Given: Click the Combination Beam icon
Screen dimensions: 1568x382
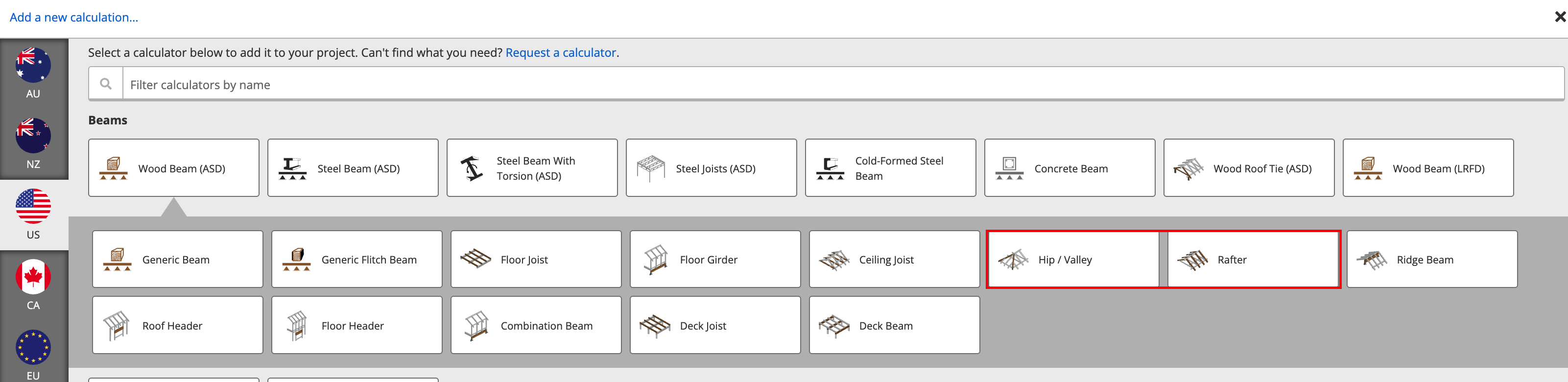Looking at the screenshot, I should (476, 325).
